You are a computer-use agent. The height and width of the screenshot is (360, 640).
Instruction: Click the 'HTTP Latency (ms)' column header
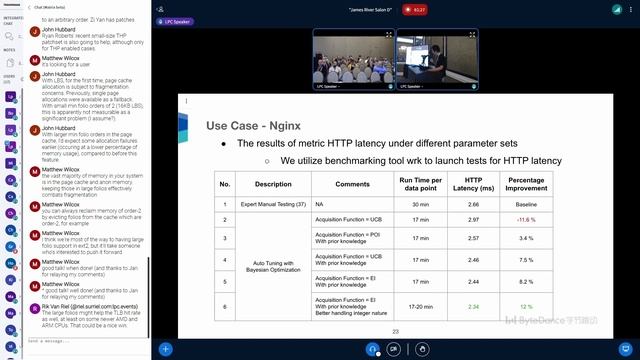coord(473,184)
